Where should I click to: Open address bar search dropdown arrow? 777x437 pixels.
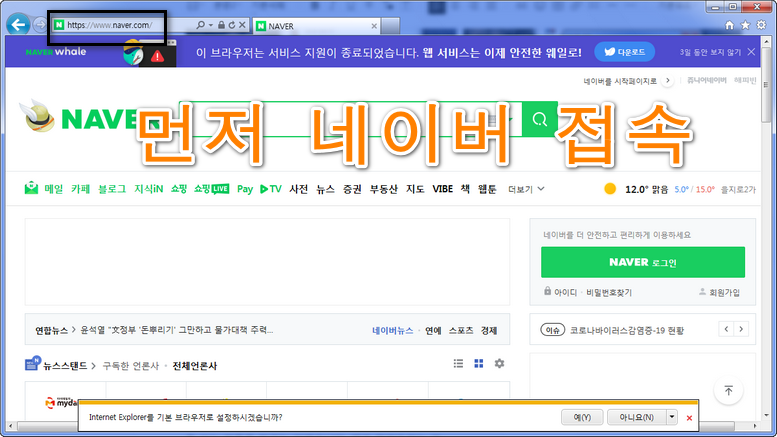click(211, 25)
